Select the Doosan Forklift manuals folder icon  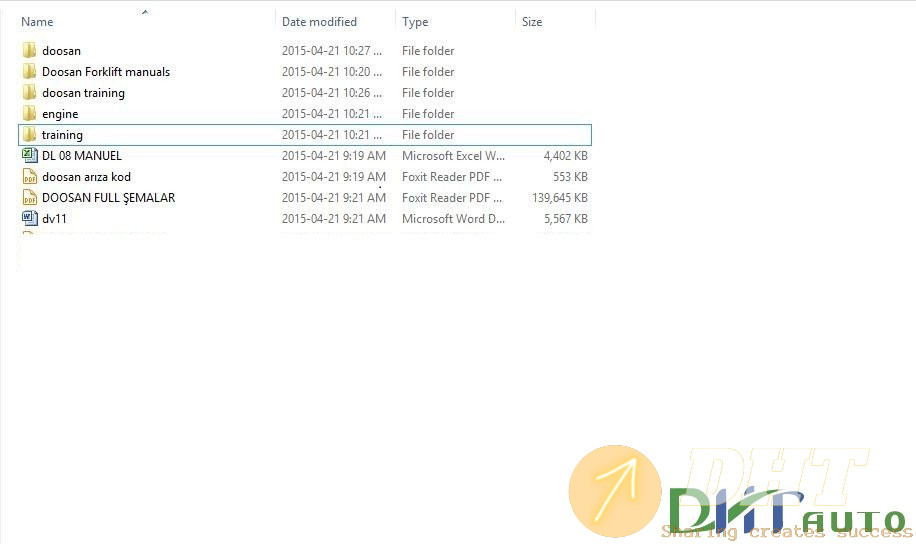29,71
